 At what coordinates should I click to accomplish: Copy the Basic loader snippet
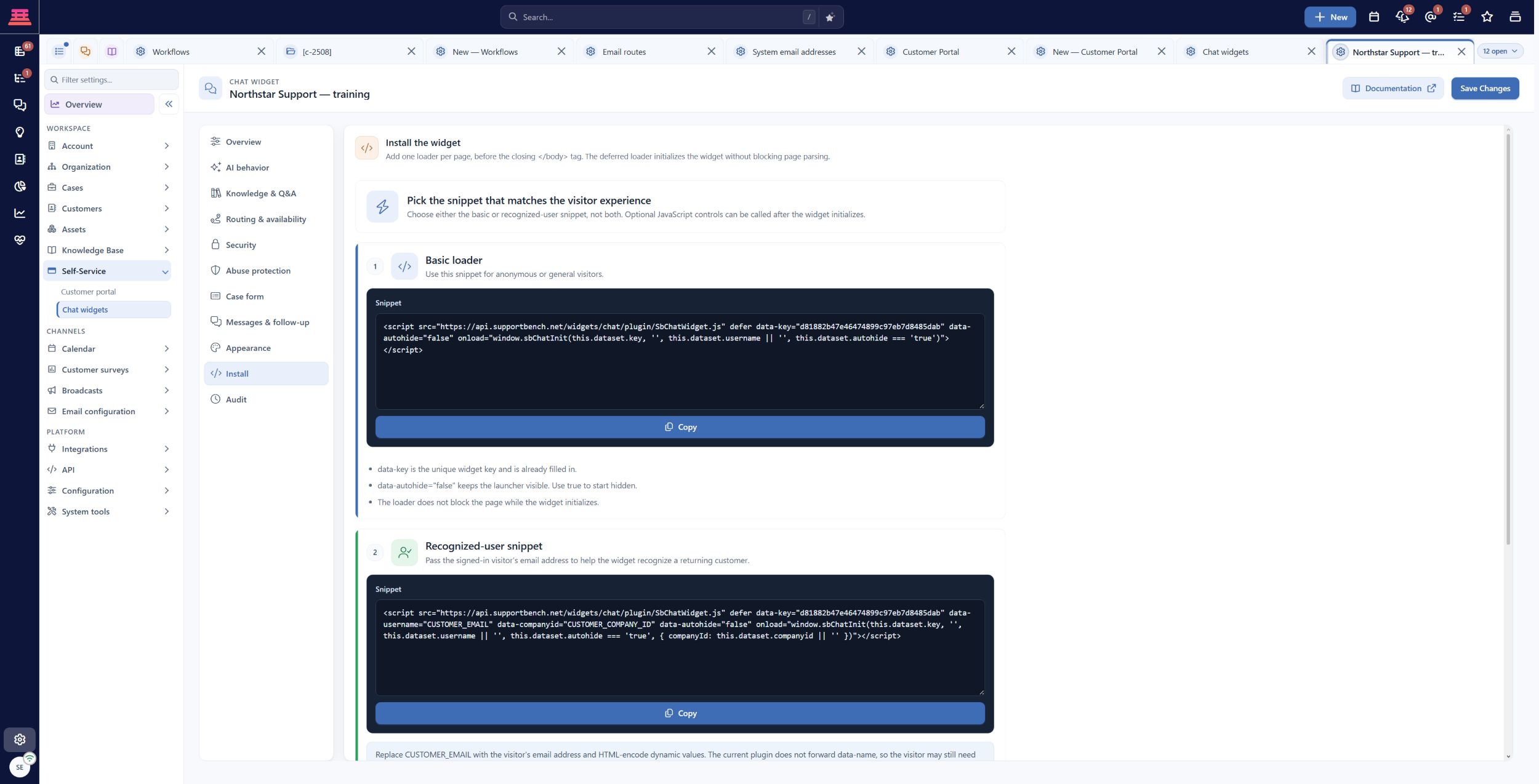click(x=680, y=427)
